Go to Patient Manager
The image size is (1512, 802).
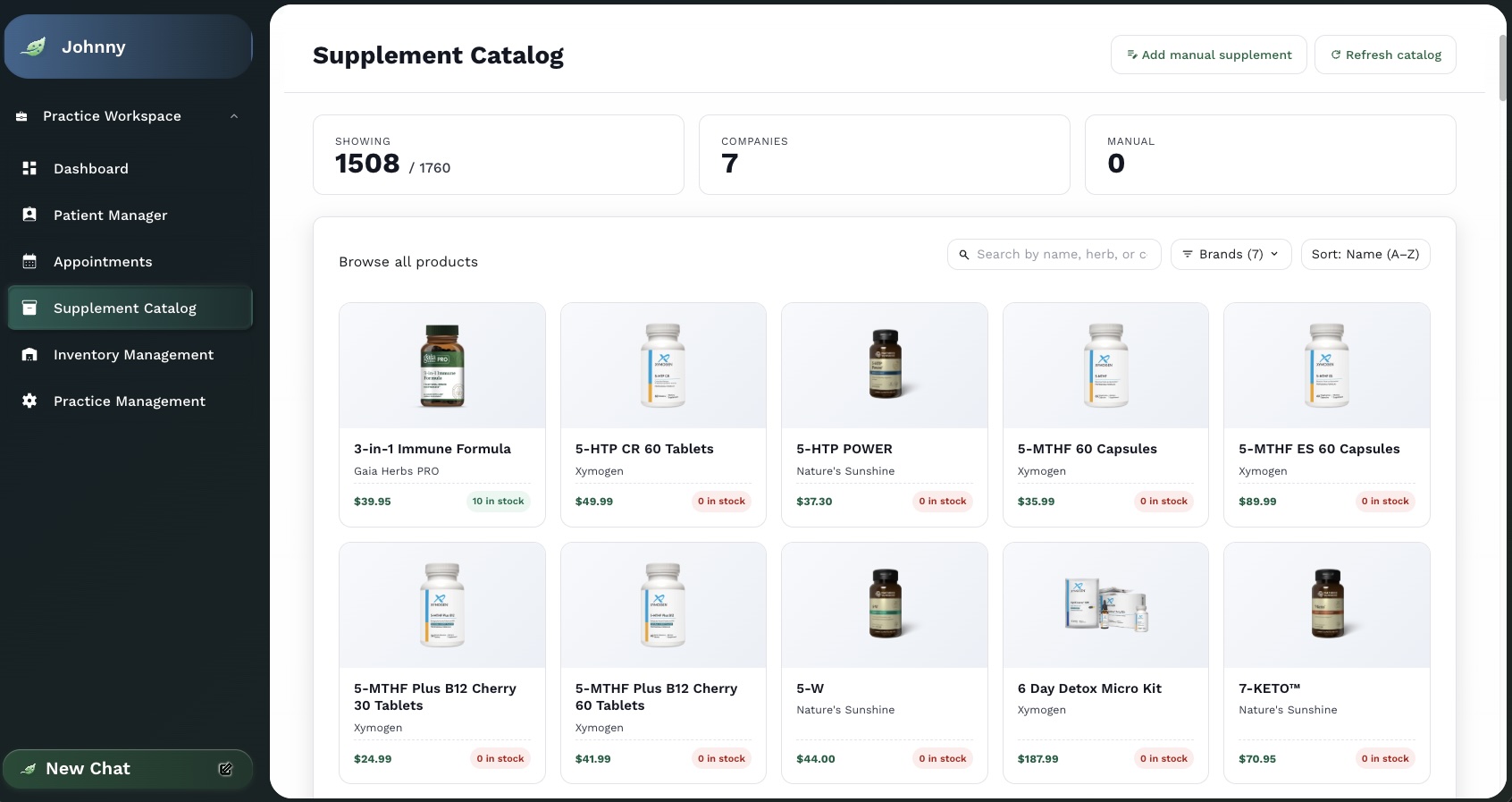pyautogui.click(x=130, y=215)
